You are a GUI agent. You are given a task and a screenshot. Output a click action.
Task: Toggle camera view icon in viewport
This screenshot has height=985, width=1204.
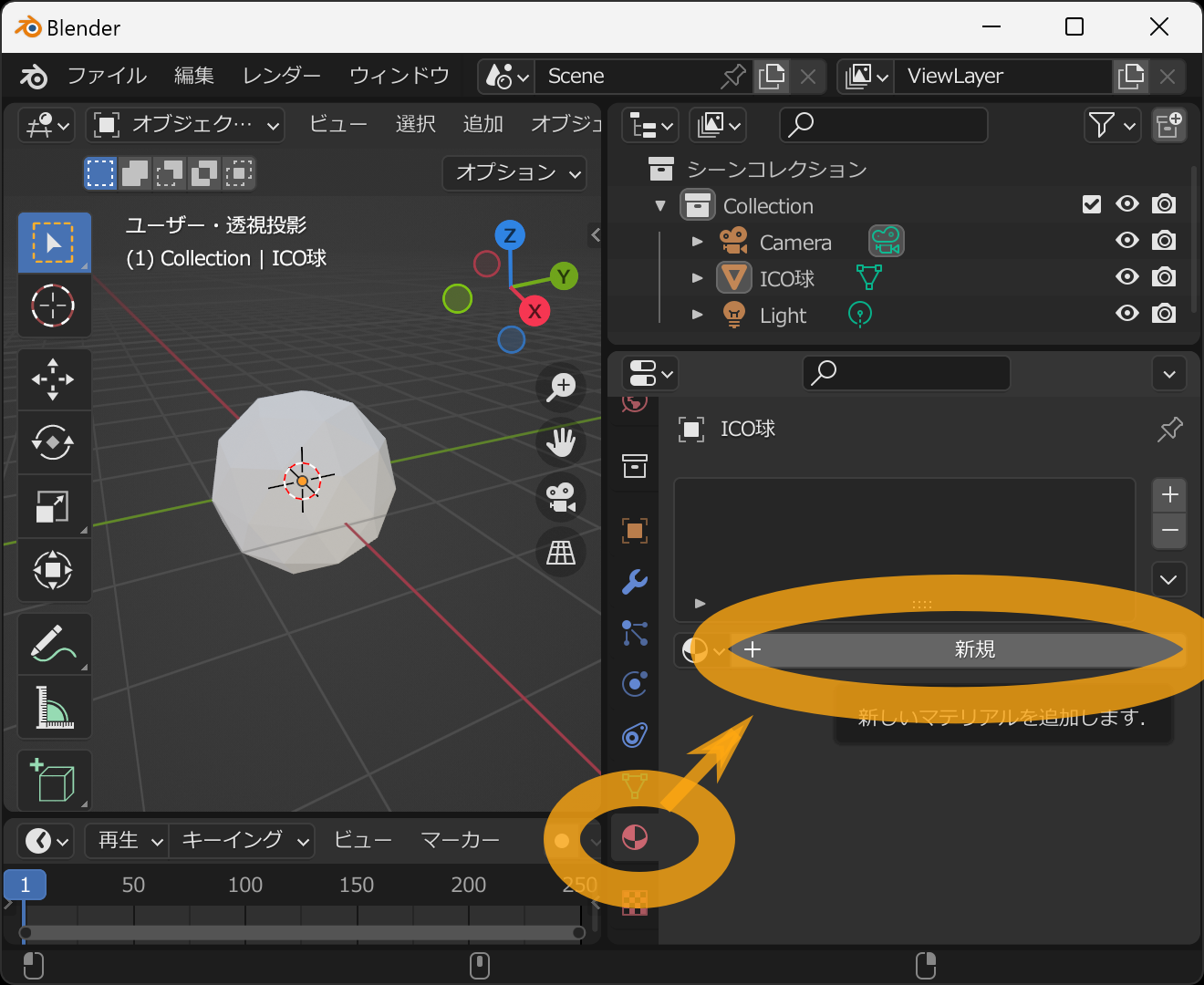click(x=561, y=497)
